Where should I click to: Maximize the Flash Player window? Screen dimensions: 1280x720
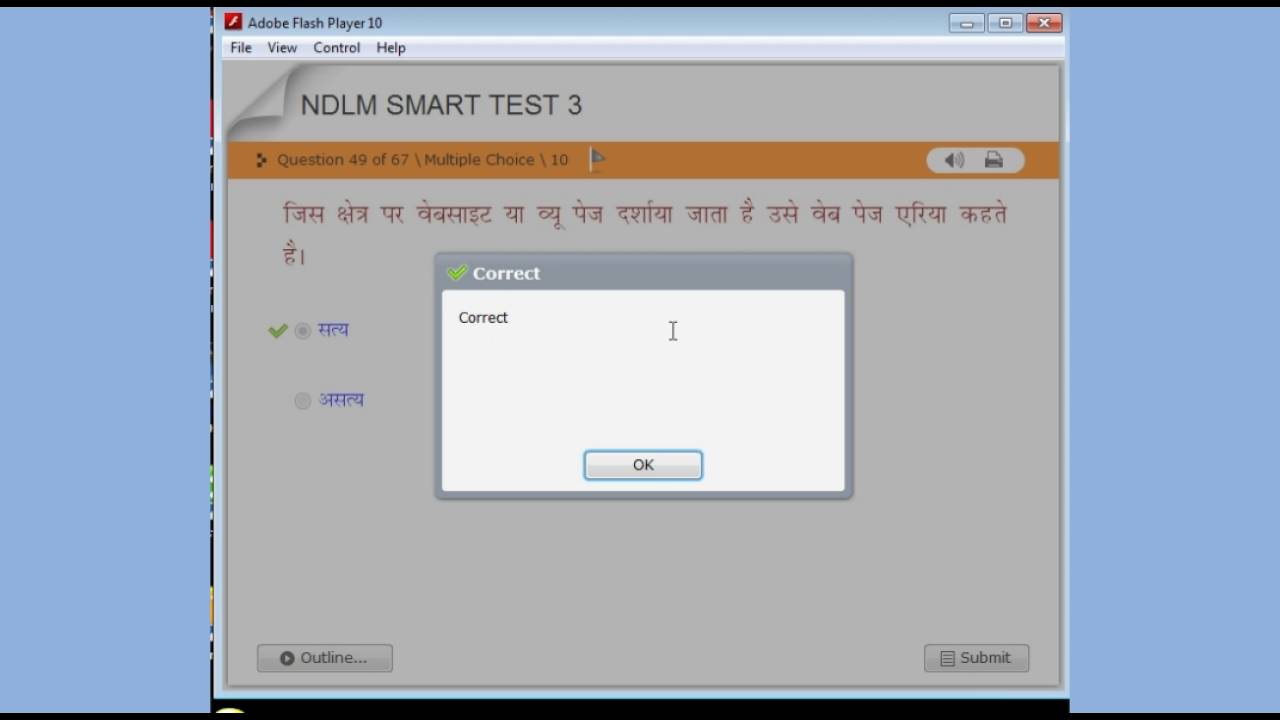click(1005, 22)
